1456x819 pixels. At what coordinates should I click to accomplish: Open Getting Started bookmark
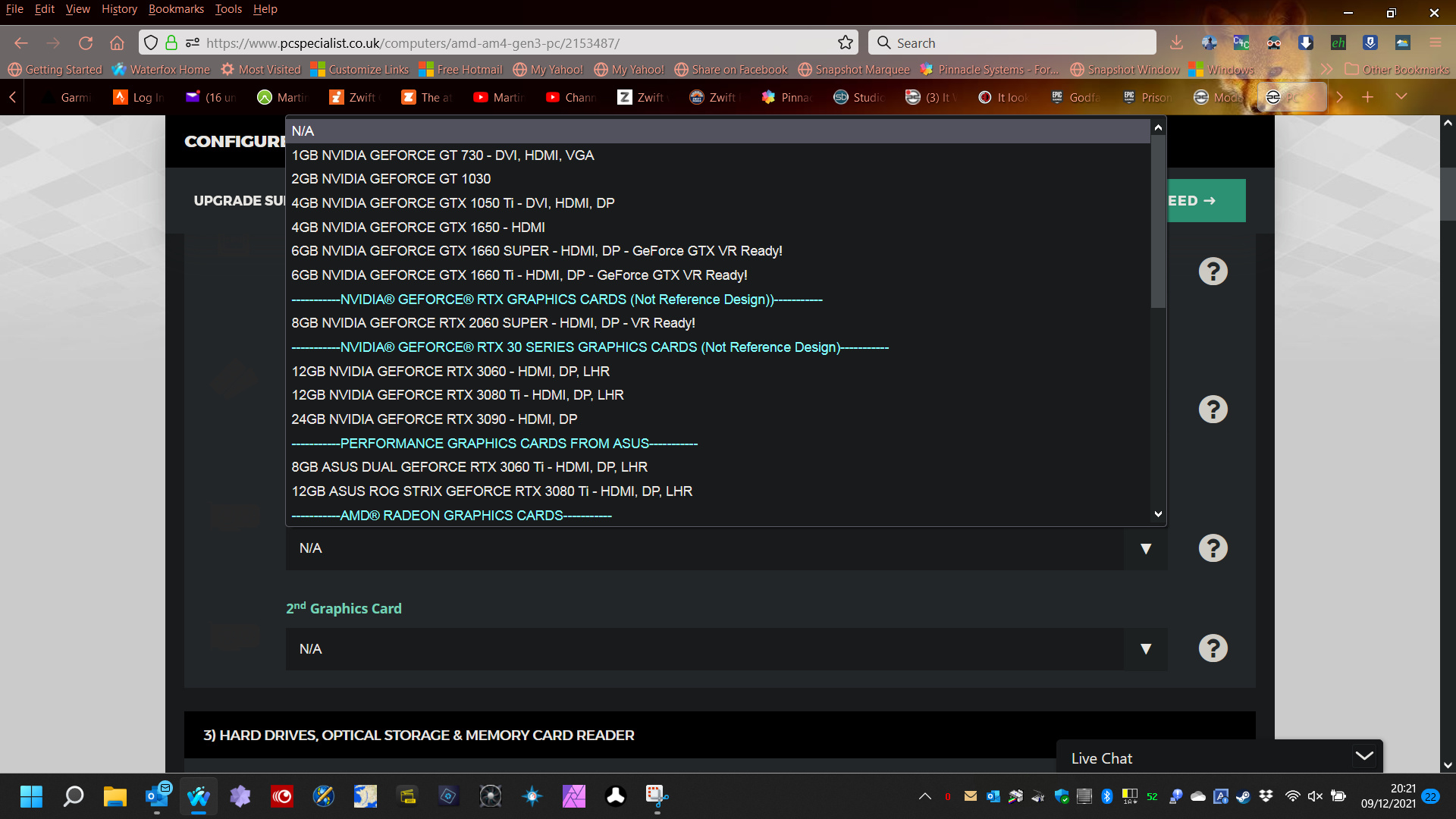[55, 69]
